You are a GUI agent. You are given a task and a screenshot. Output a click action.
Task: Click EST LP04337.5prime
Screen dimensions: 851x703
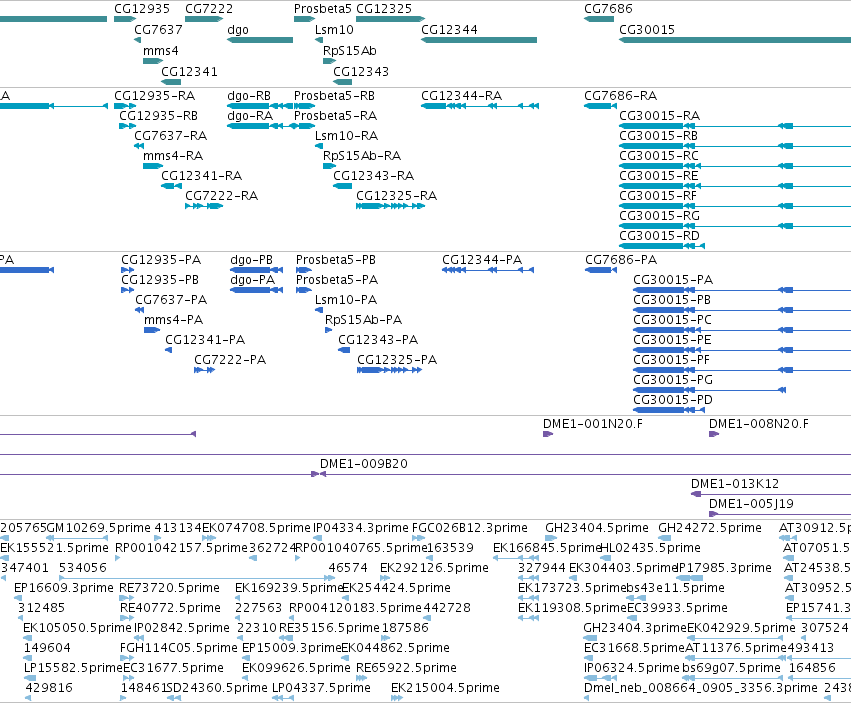(282, 698)
